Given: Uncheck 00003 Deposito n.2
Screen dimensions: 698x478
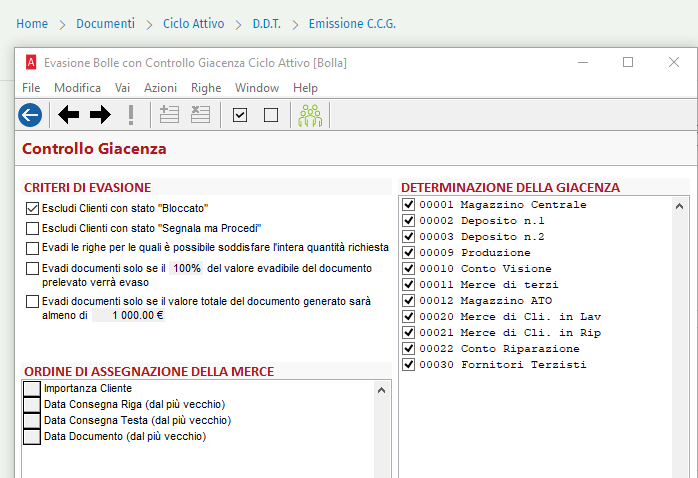Looking at the screenshot, I should (408, 236).
